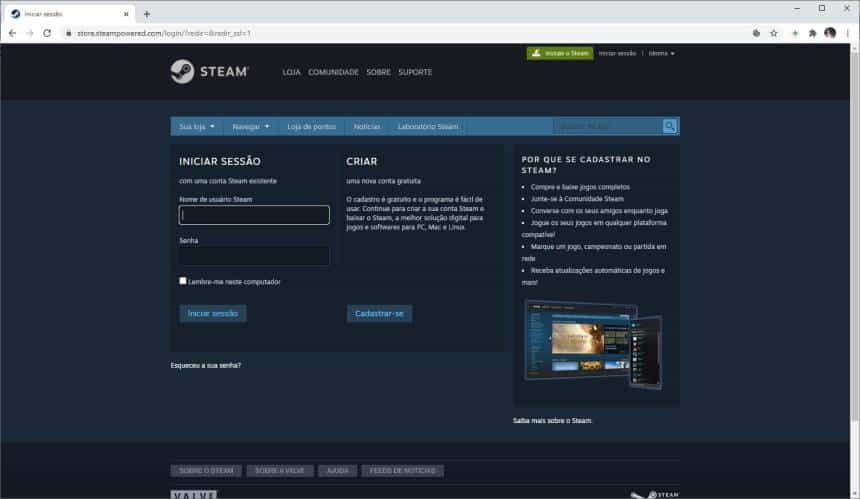Image resolution: width=860 pixels, height=499 pixels.
Task: Bookmark this page with star icon
Action: (x=774, y=33)
